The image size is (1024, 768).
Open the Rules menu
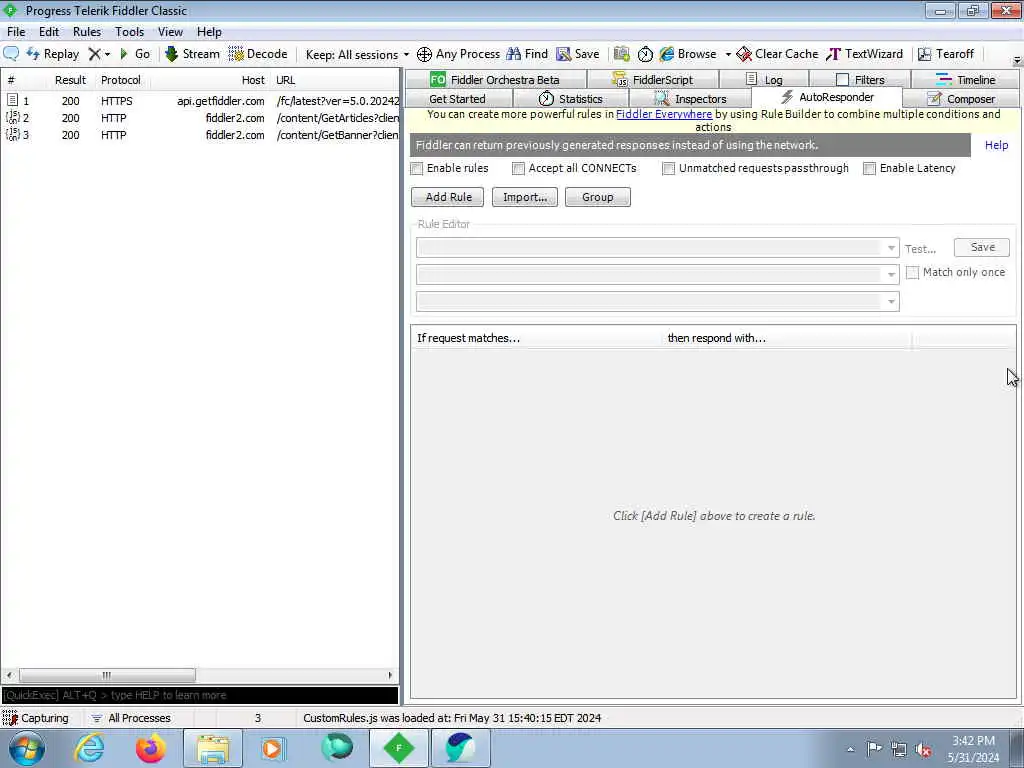[87, 32]
